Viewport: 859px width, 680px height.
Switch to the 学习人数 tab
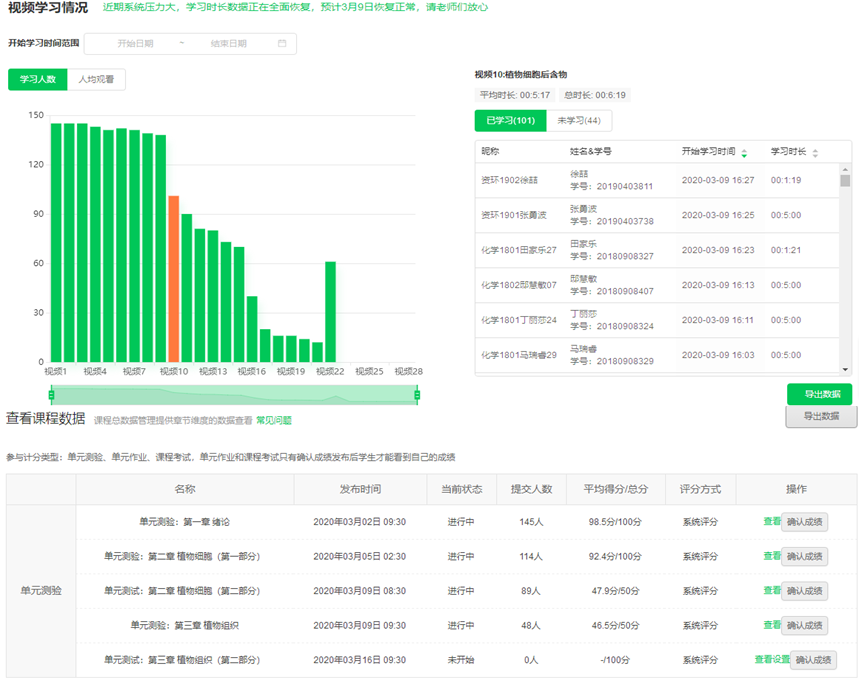click(x=38, y=79)
